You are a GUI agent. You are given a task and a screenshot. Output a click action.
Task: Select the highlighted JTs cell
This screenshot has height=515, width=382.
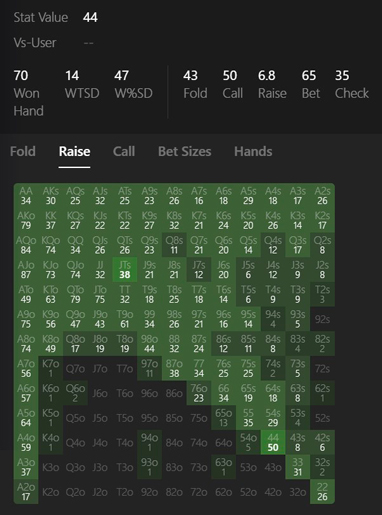[125, 270]
